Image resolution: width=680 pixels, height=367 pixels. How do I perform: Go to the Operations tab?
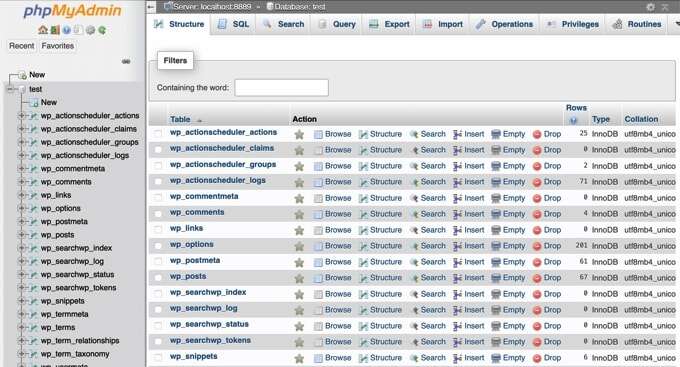(x=504, y=24)
